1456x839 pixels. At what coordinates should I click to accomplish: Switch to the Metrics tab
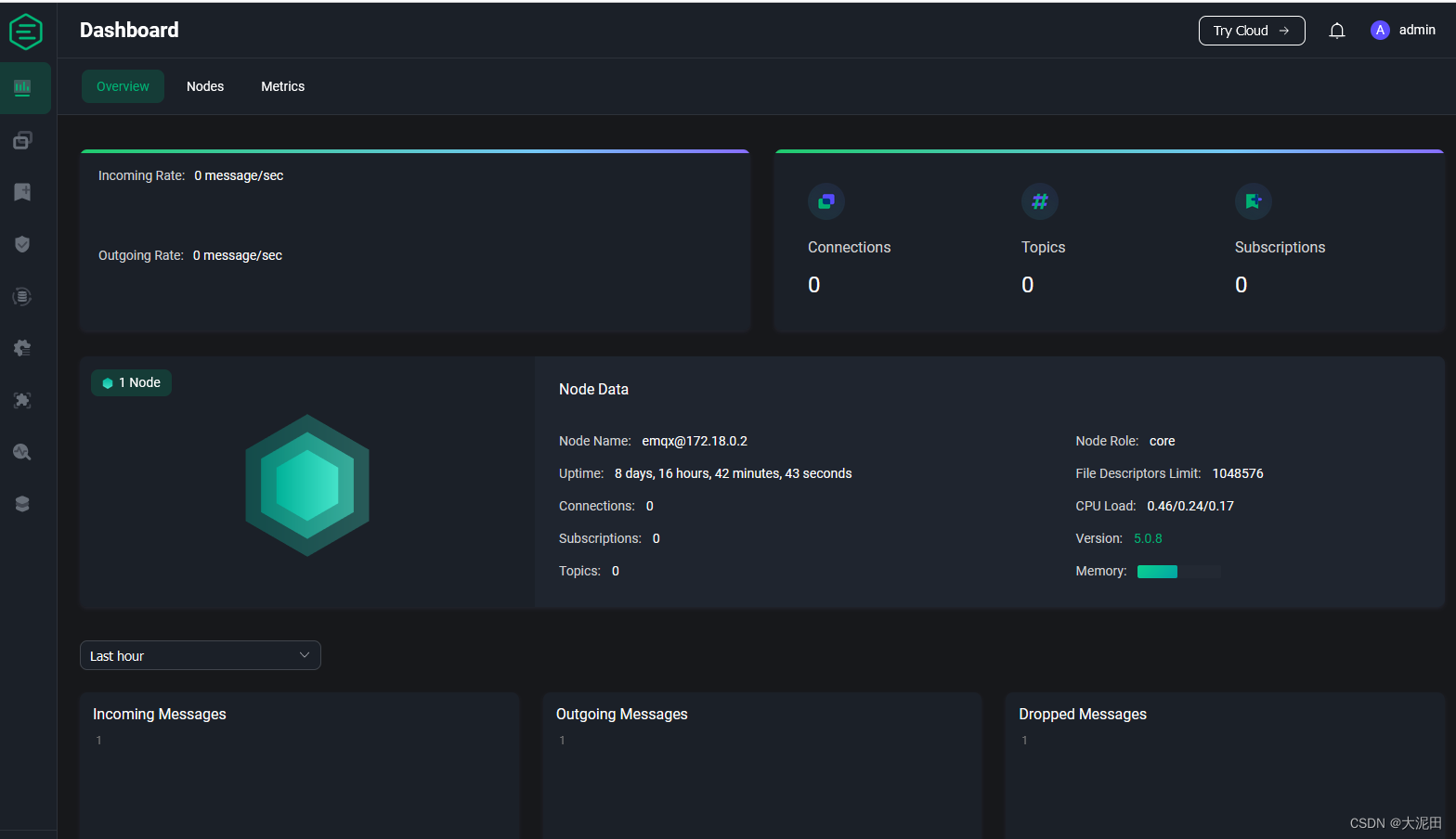pos(283,86)
